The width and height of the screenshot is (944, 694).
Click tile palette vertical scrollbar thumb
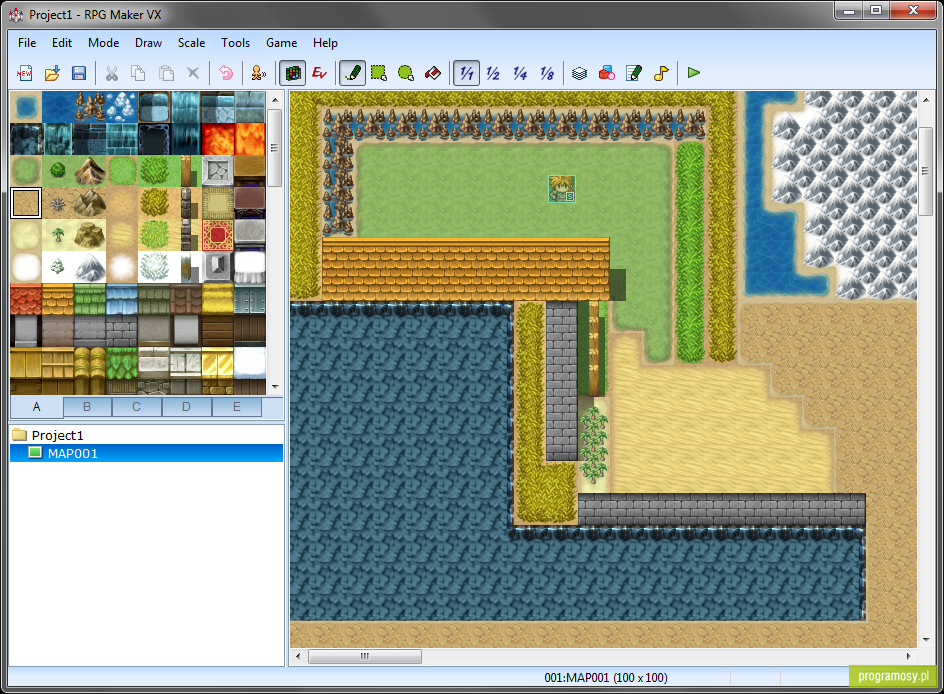(275, 147)
